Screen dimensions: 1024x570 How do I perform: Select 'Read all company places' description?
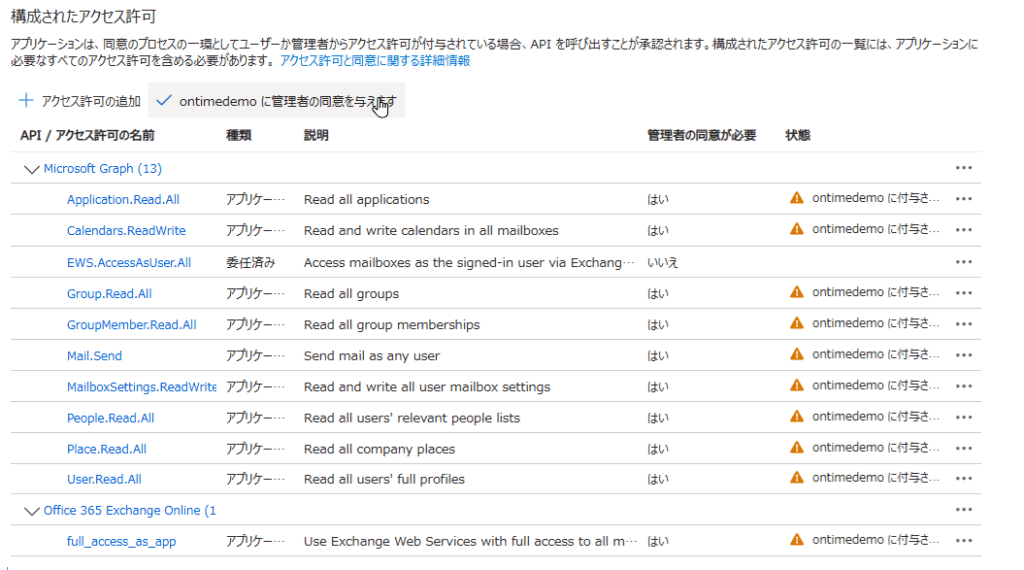(379, 449)
